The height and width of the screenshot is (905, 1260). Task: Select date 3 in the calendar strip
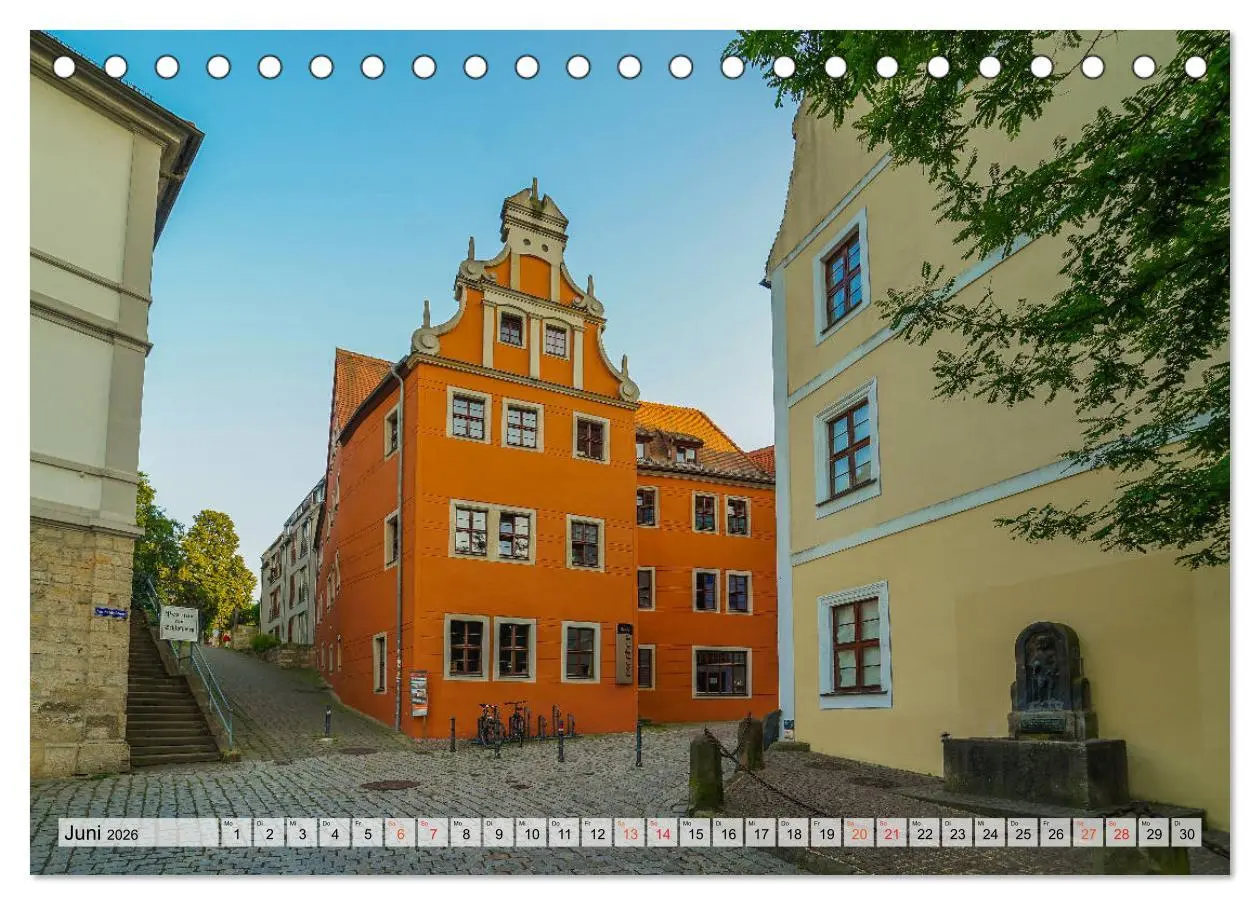coord(302,833)
